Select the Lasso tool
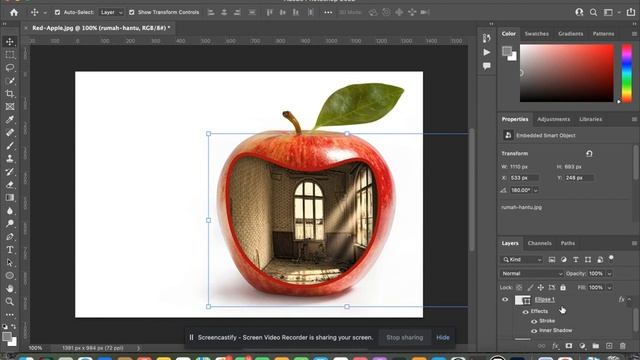The image size is (640, 360). point(10,68)
